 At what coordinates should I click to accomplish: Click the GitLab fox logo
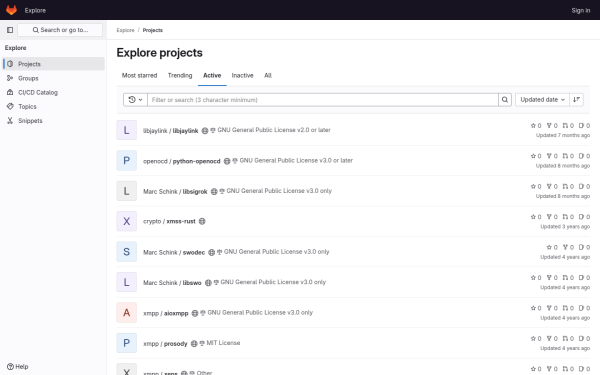[11, 10]
